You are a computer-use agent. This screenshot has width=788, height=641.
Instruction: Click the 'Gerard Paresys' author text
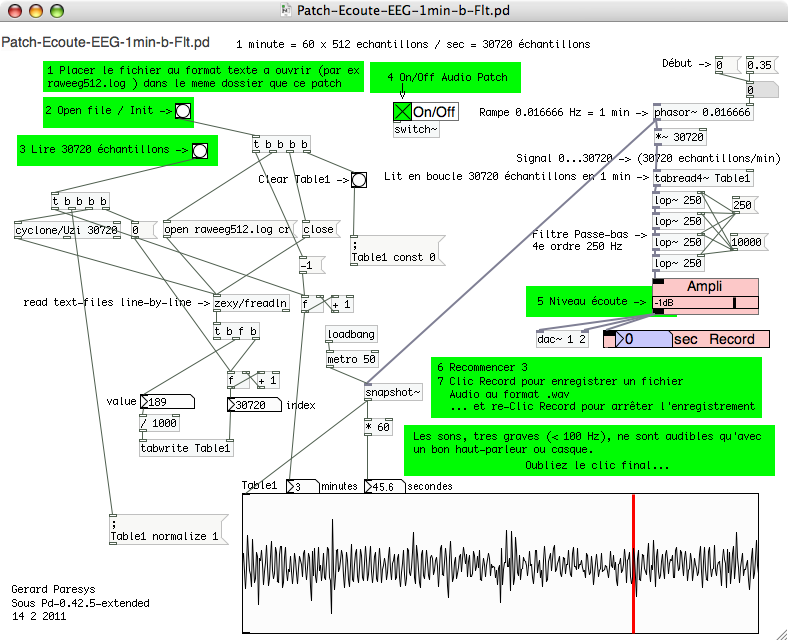[x=53, y=589]
